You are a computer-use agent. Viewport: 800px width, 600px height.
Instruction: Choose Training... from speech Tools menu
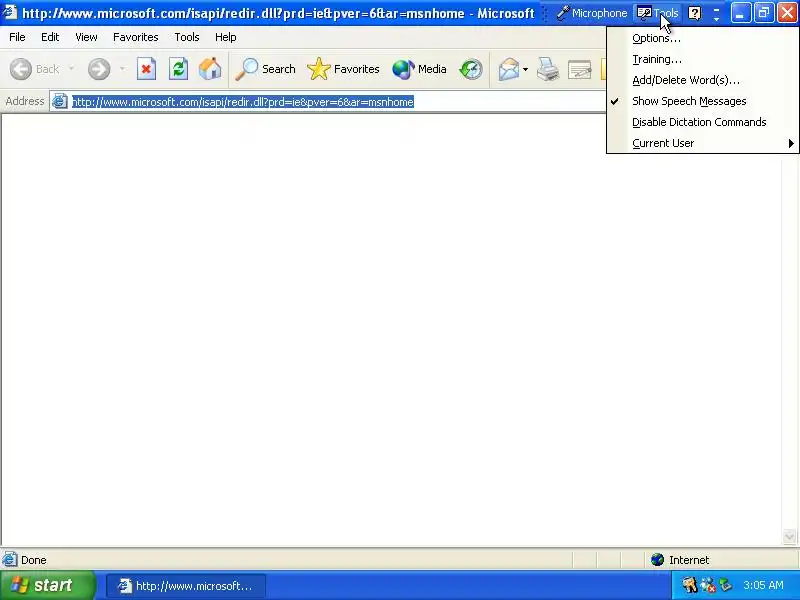pos(703,59)
